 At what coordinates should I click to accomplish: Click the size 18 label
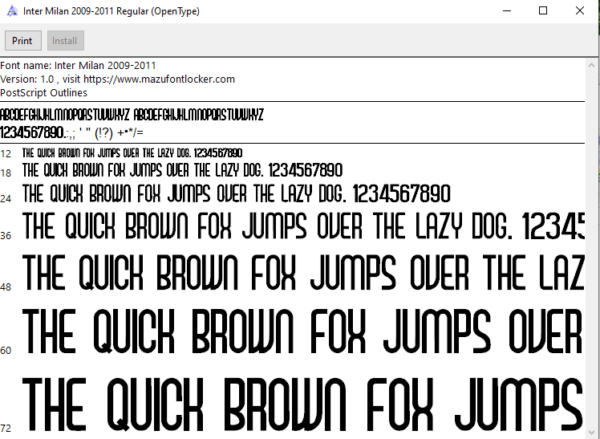[6, 173]
